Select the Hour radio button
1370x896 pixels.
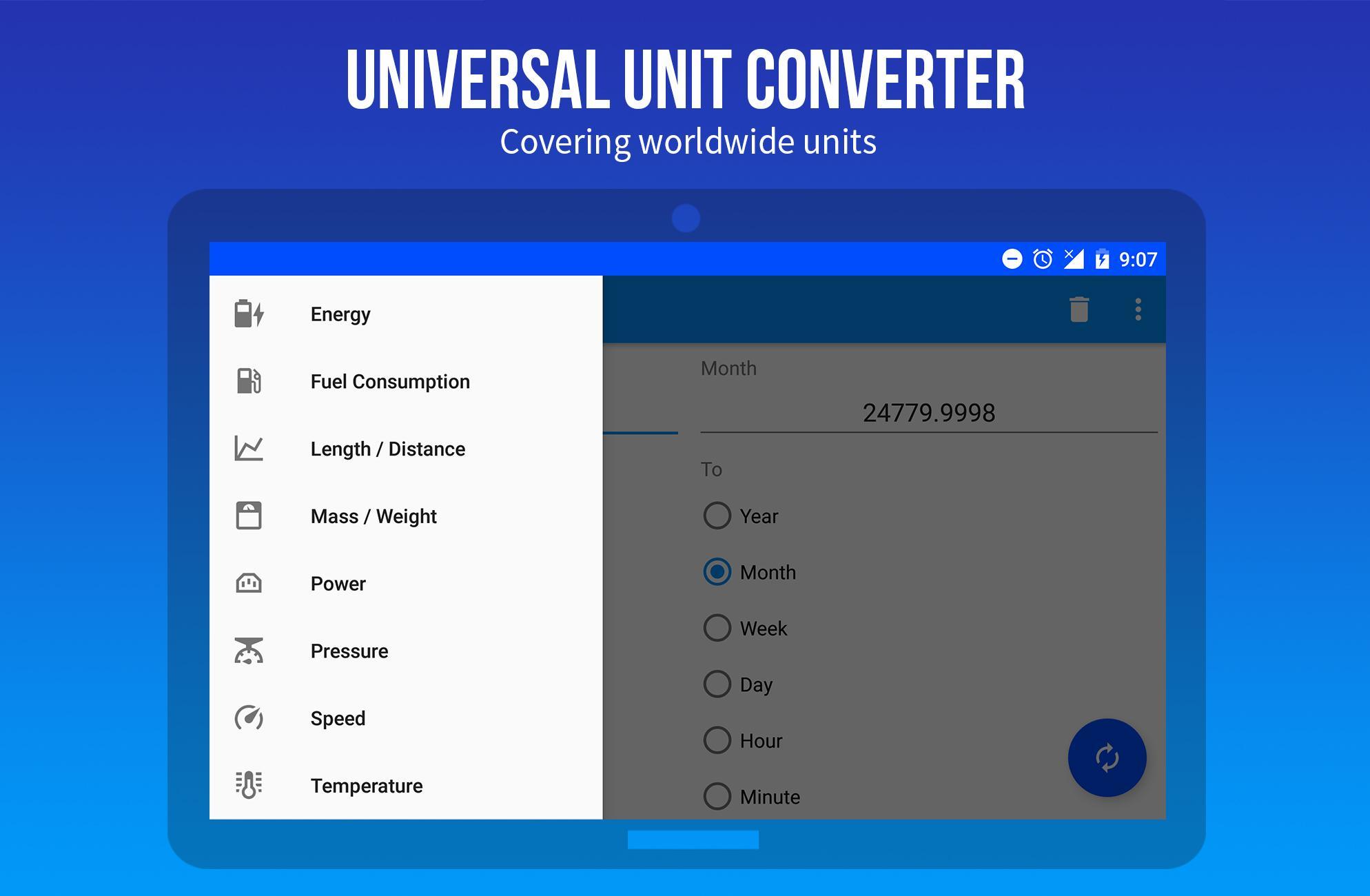(x=717, y=740)
